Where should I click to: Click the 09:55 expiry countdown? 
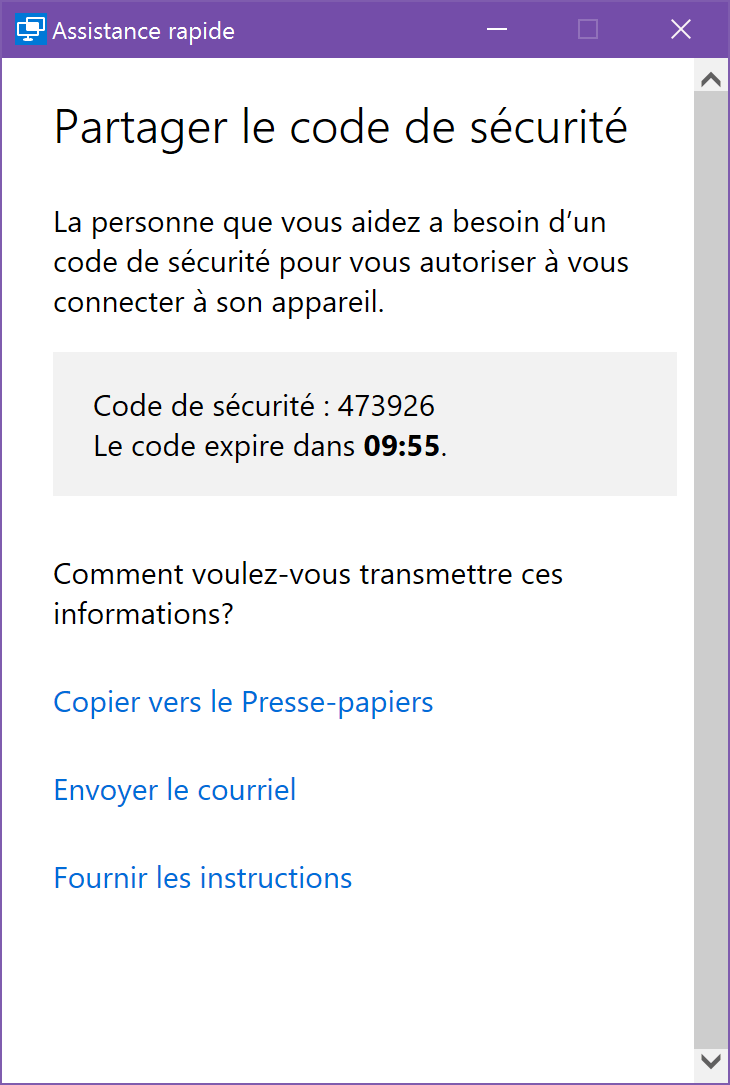click(x=401, y=446)
